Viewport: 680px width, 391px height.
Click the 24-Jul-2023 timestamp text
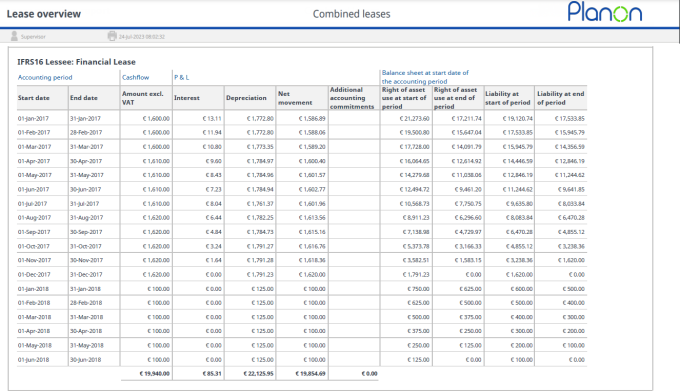pos(142,37)
